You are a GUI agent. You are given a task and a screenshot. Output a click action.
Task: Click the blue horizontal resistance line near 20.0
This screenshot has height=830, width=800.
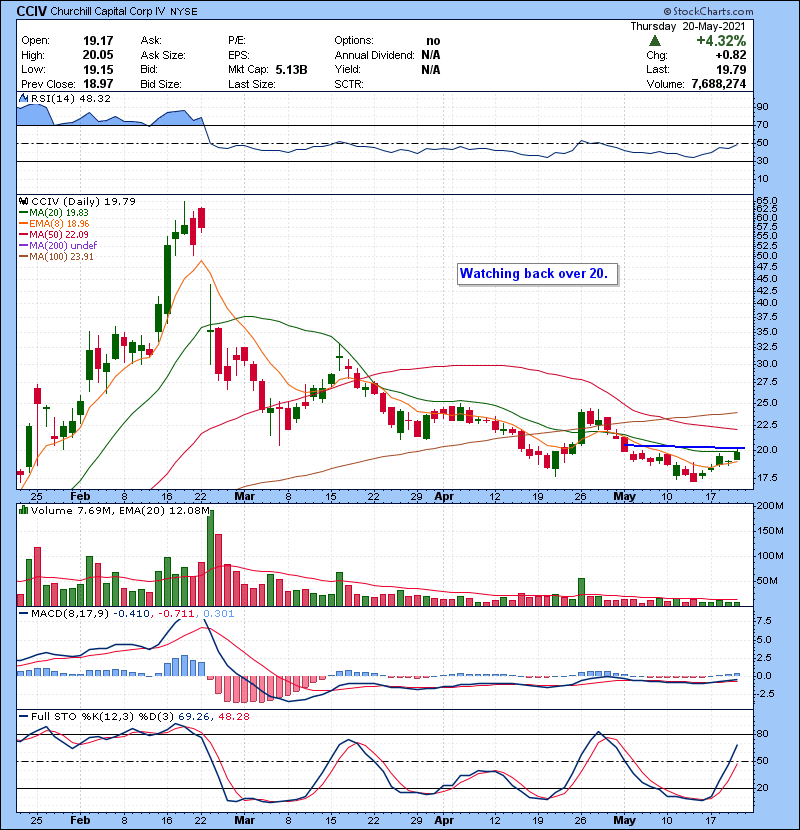click(x=685, y=446)
